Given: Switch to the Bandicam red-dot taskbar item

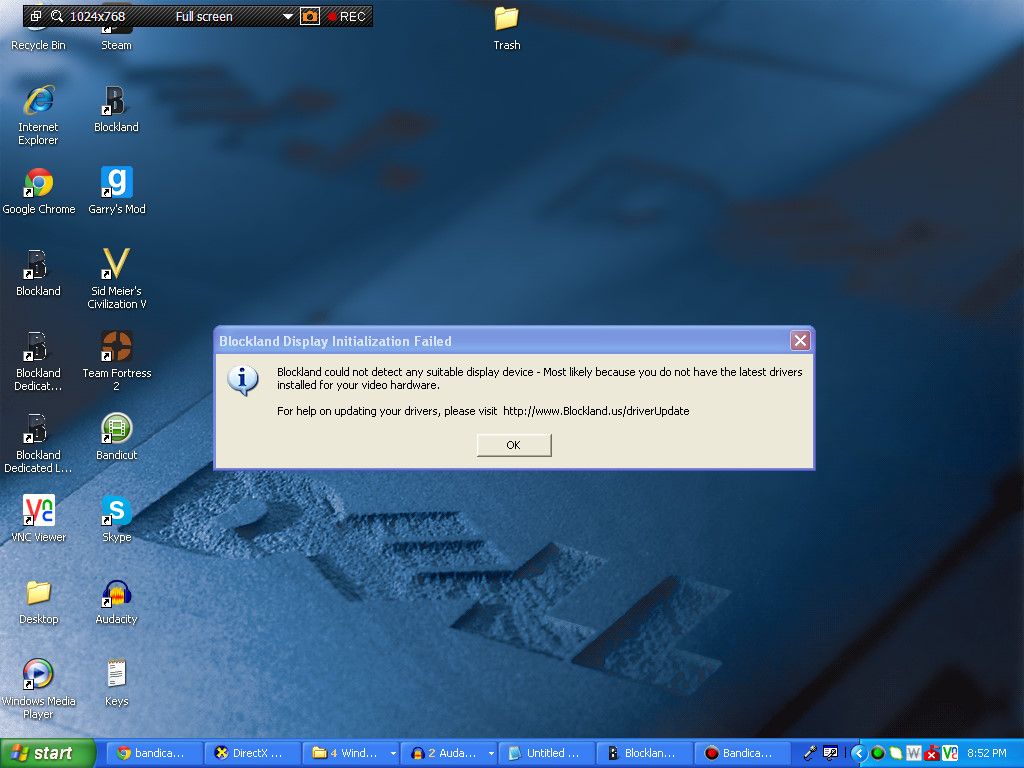Looking at the screenshot, I should [743, 753].
